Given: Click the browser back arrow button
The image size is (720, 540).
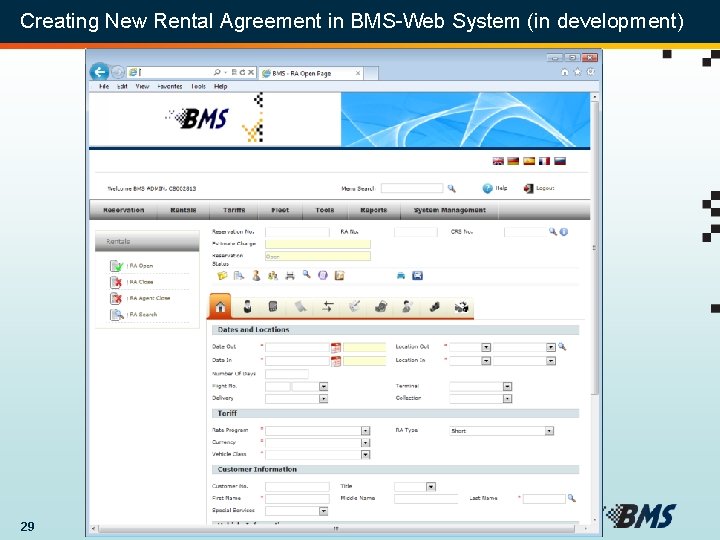Looking at the screenshot, I should pyautogui.click(x=99, y=72).
